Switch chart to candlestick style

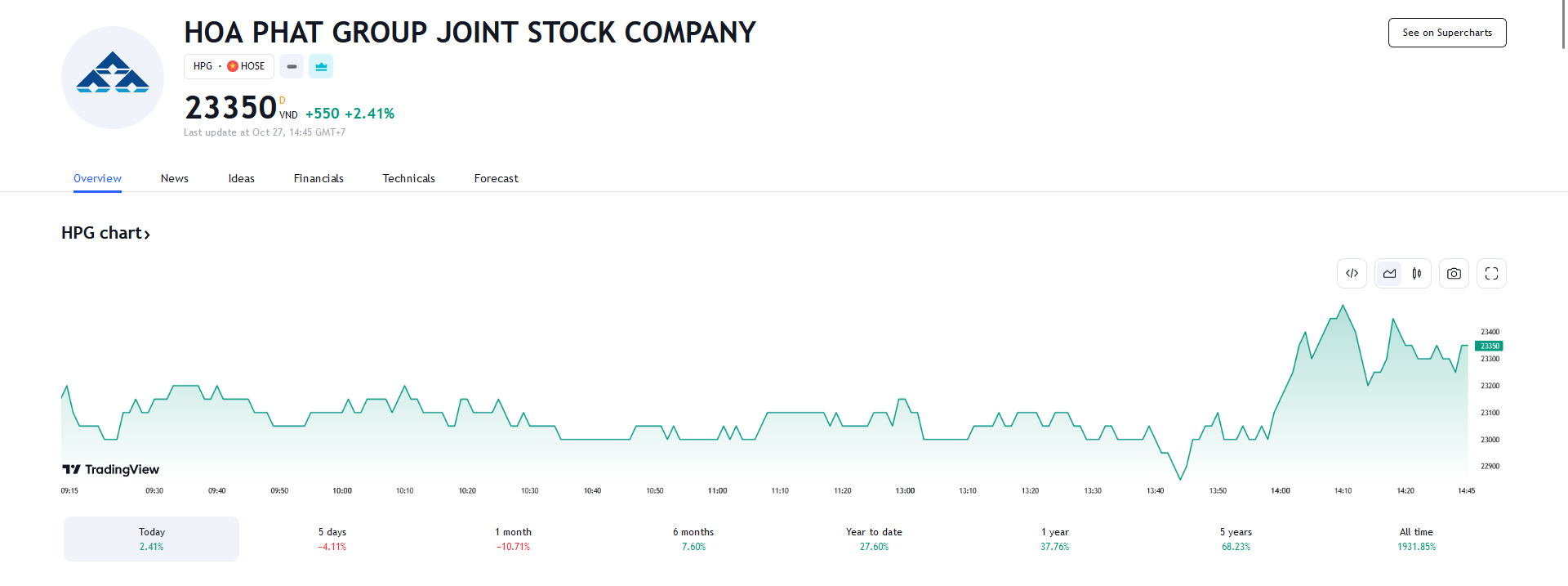point(1417,274)
